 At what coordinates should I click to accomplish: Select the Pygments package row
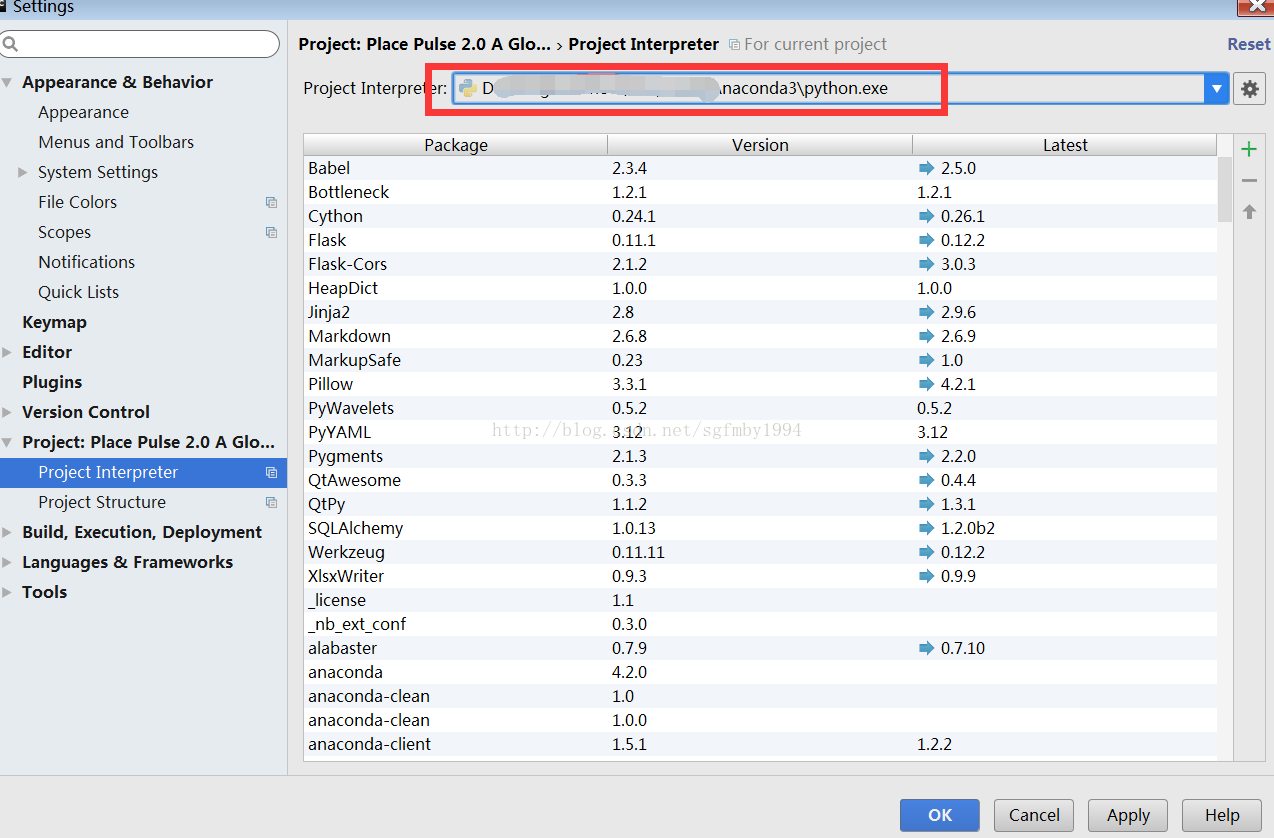point(760,456)
